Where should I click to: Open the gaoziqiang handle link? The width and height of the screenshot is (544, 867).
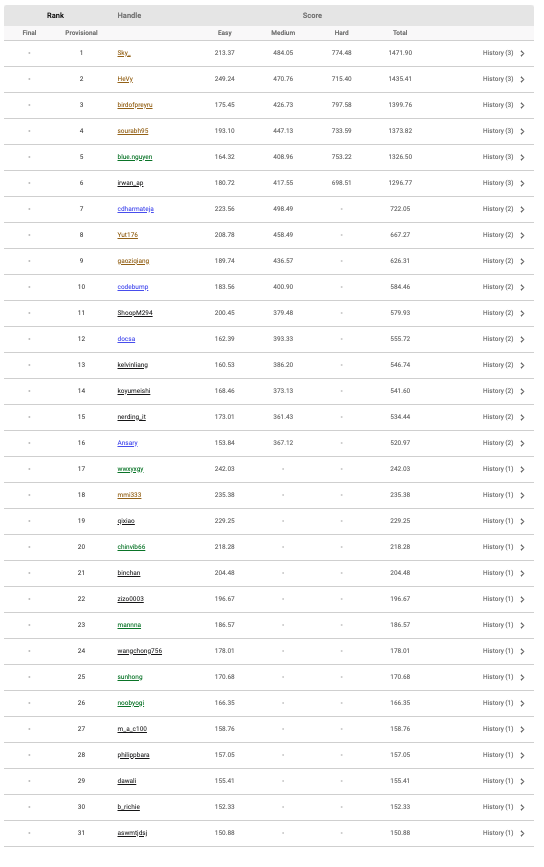tap(133, 261)
